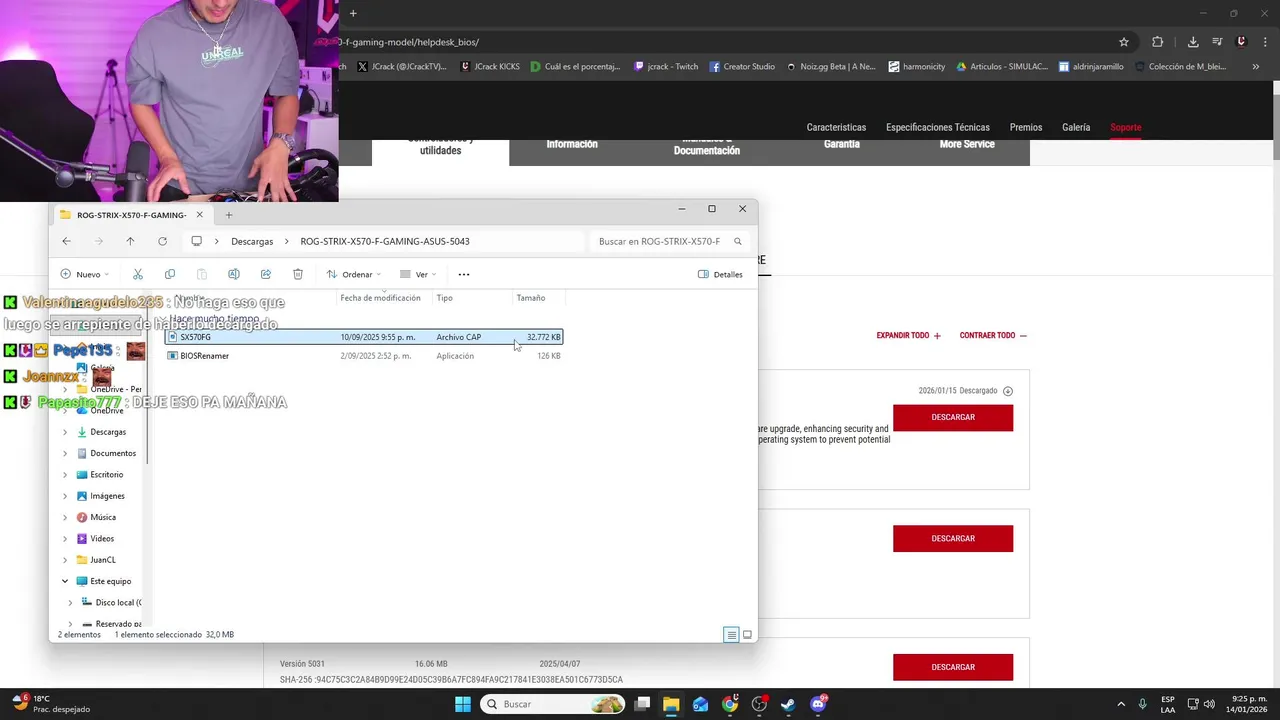Open the JCrack KICKS bookmark
The image size is (1280, 720).
point(490,67)
